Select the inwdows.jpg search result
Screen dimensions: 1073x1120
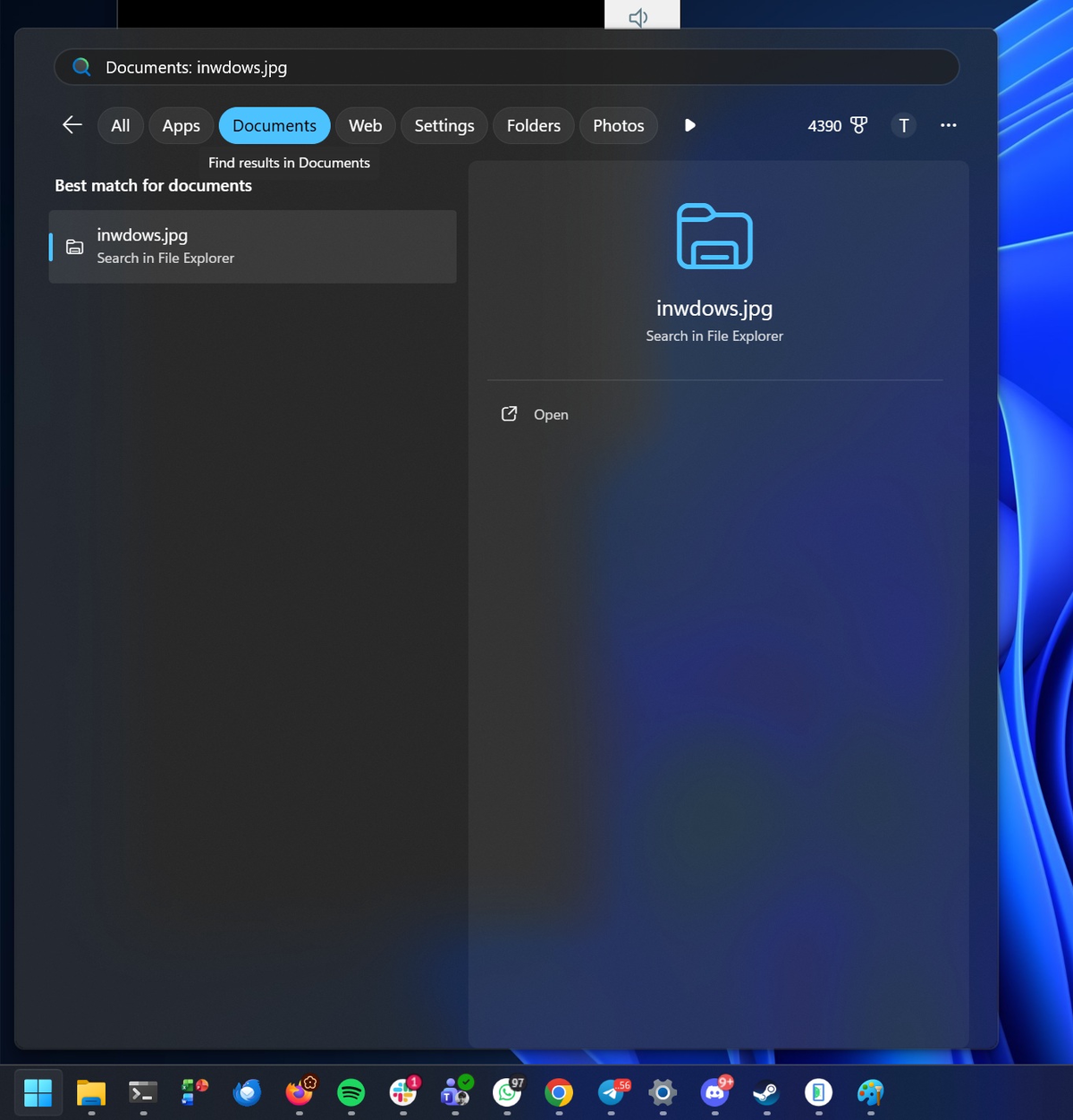click(253, 247)
